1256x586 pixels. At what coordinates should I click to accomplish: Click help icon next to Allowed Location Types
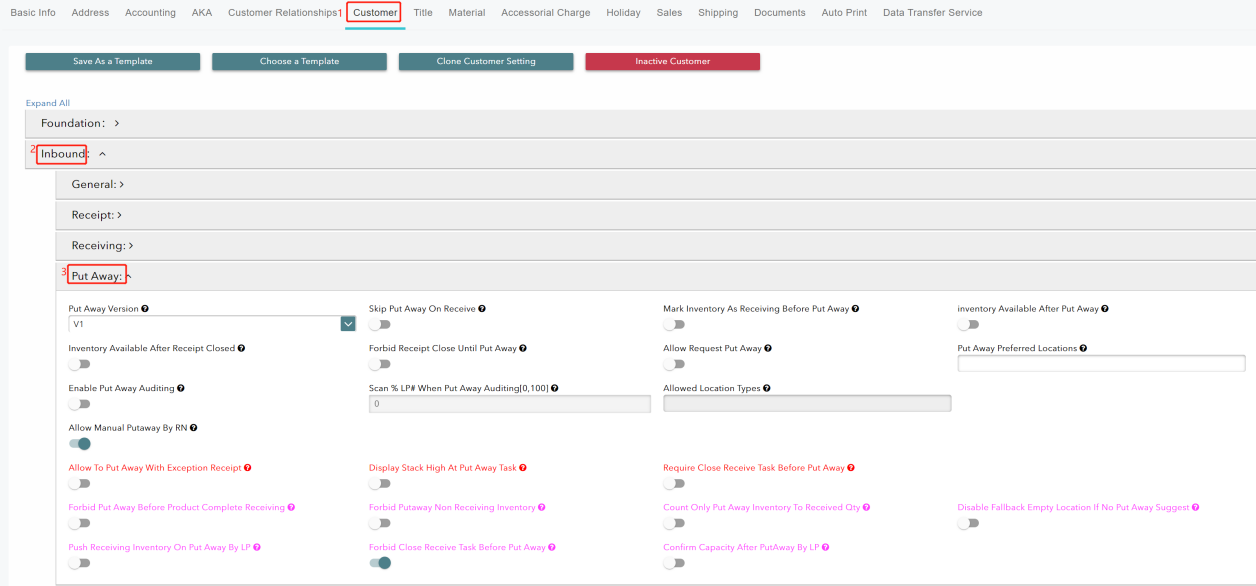767,388
